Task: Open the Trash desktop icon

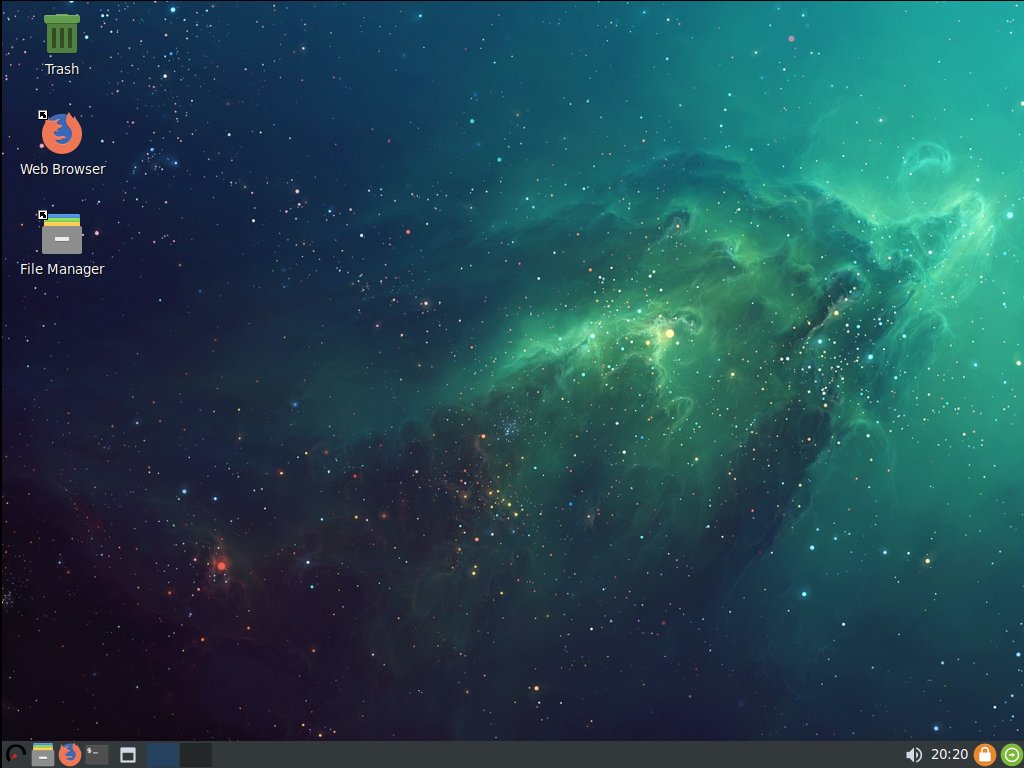Action: pos(62,34)
